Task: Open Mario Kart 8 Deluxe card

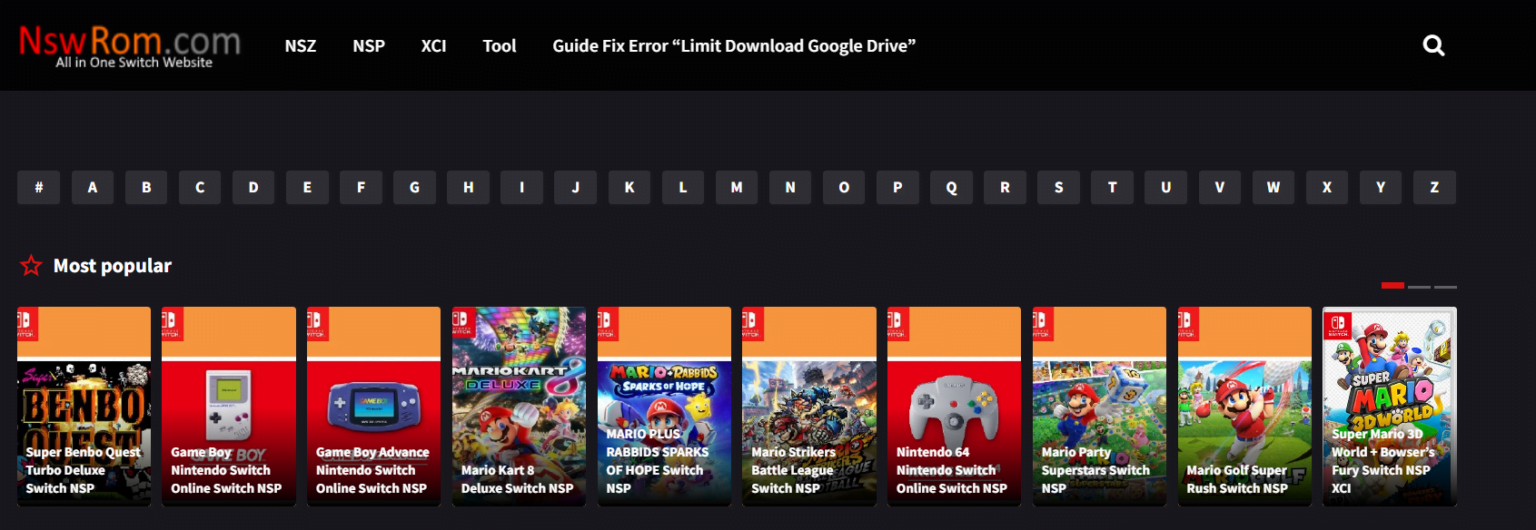Action: tap(519, 406)
